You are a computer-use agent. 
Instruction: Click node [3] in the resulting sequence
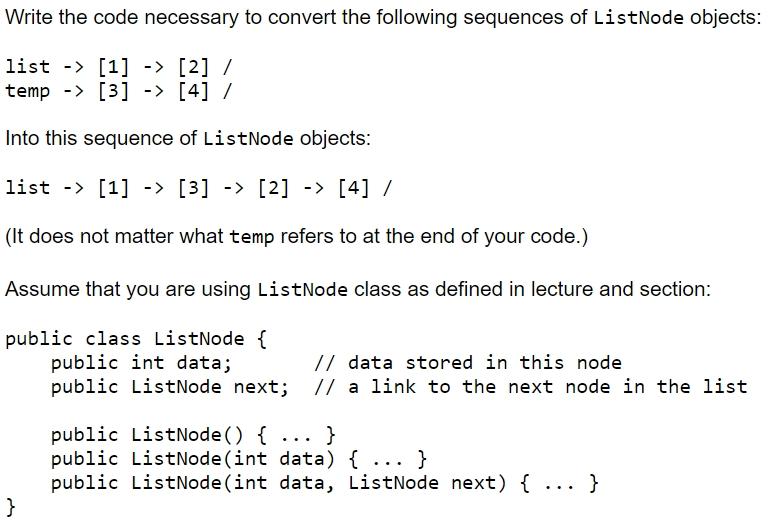(x=194, y=188)
